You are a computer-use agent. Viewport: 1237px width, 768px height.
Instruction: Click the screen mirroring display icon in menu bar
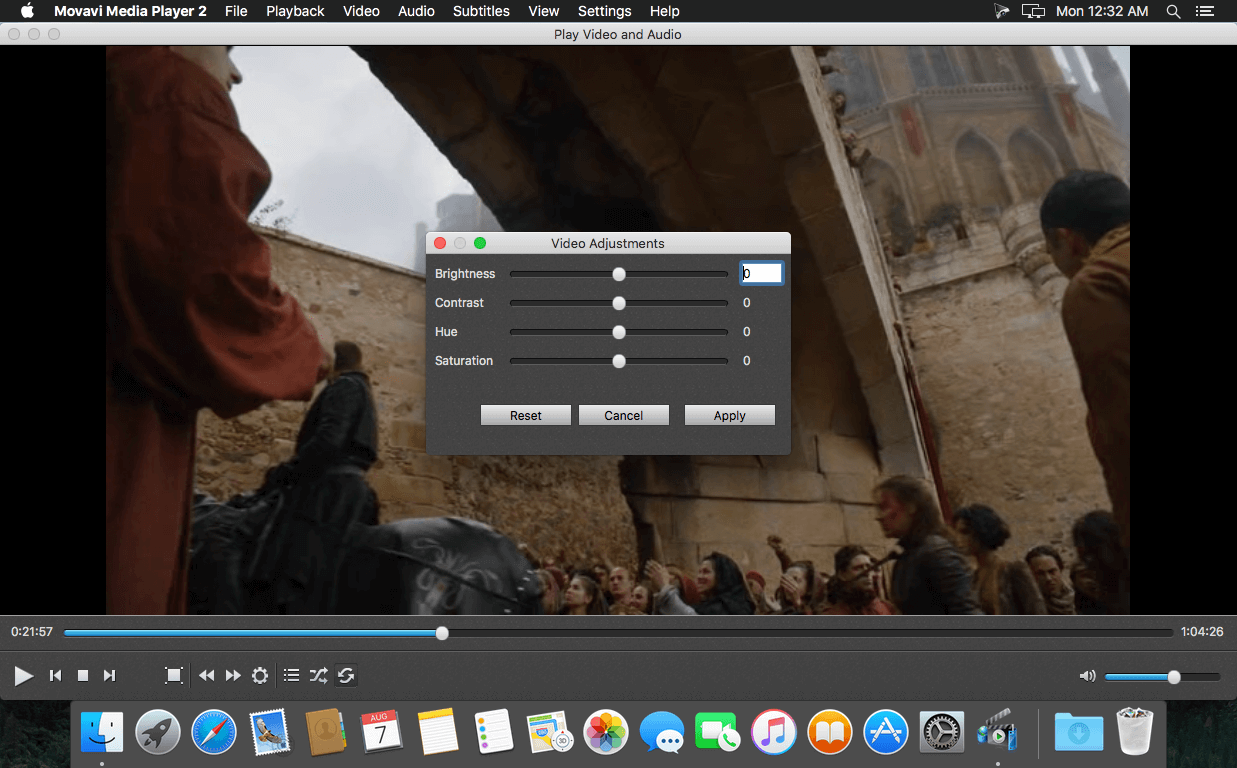tap(1033, 11)
